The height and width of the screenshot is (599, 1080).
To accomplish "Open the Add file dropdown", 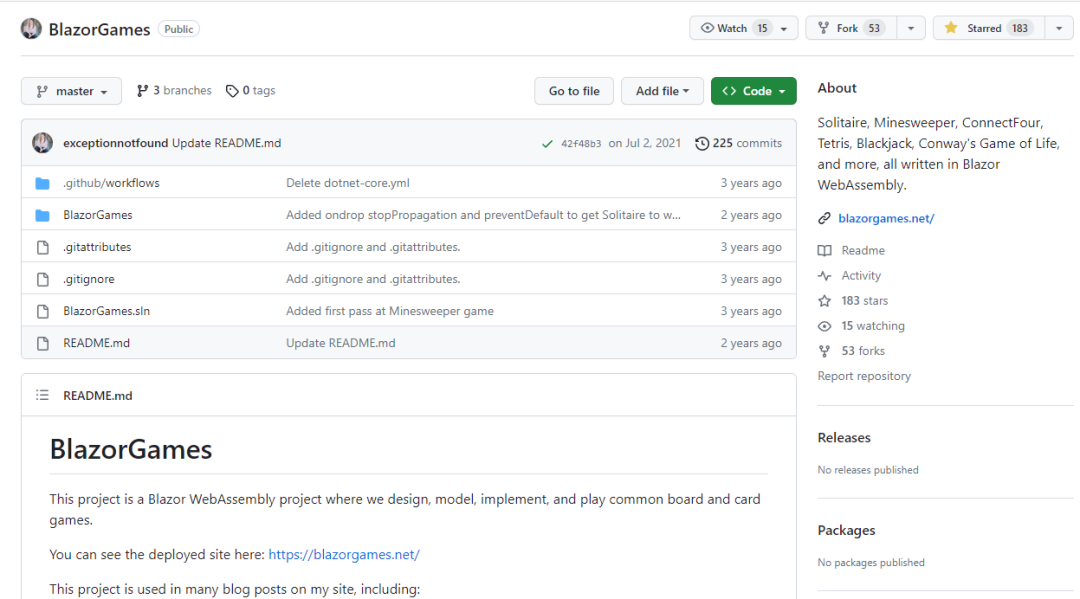I will click(662, 91).
